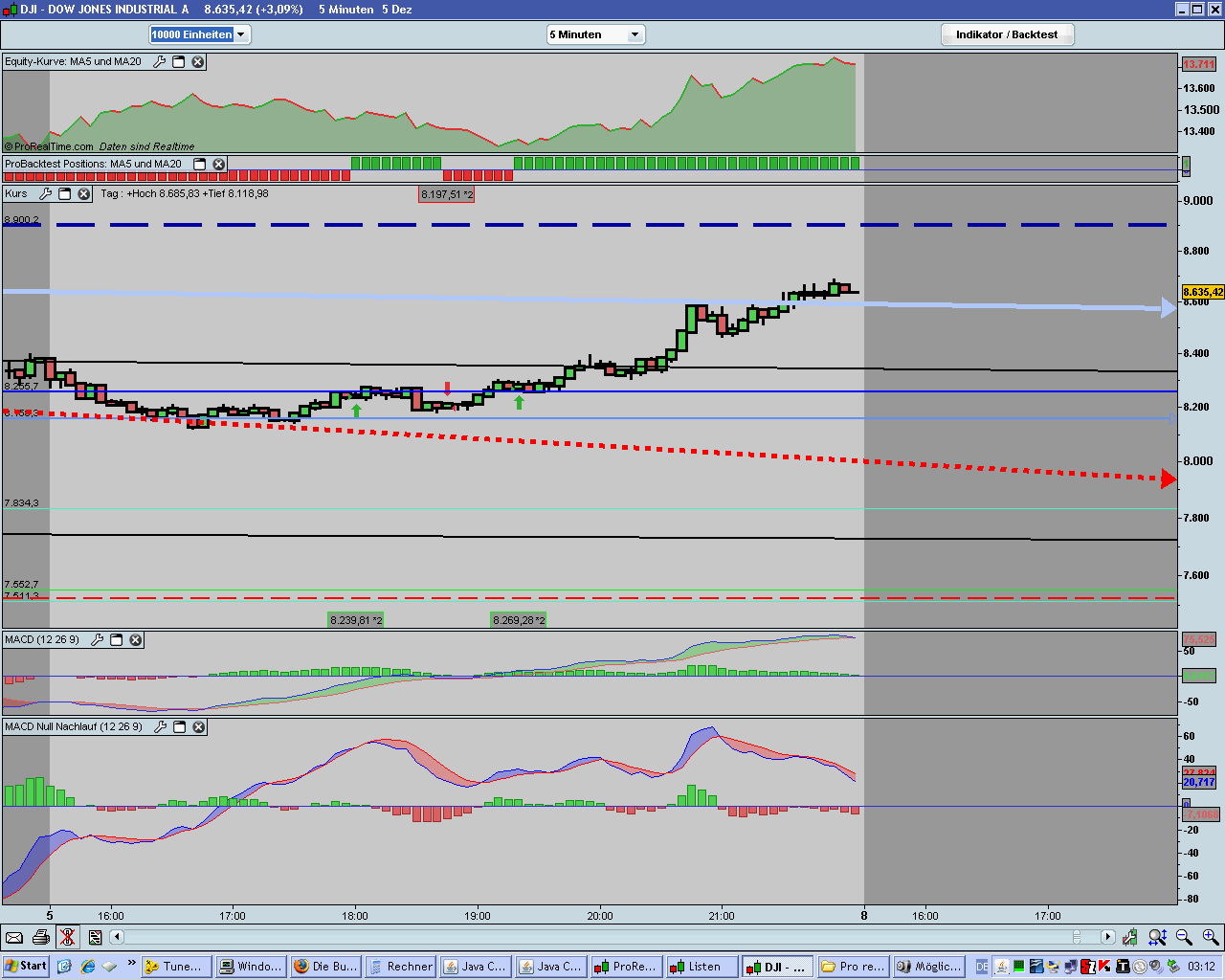The width and height of the screenshot is (1225, 980).
Task: Click the red crossed-out tool icon
Action: (67, 937)
